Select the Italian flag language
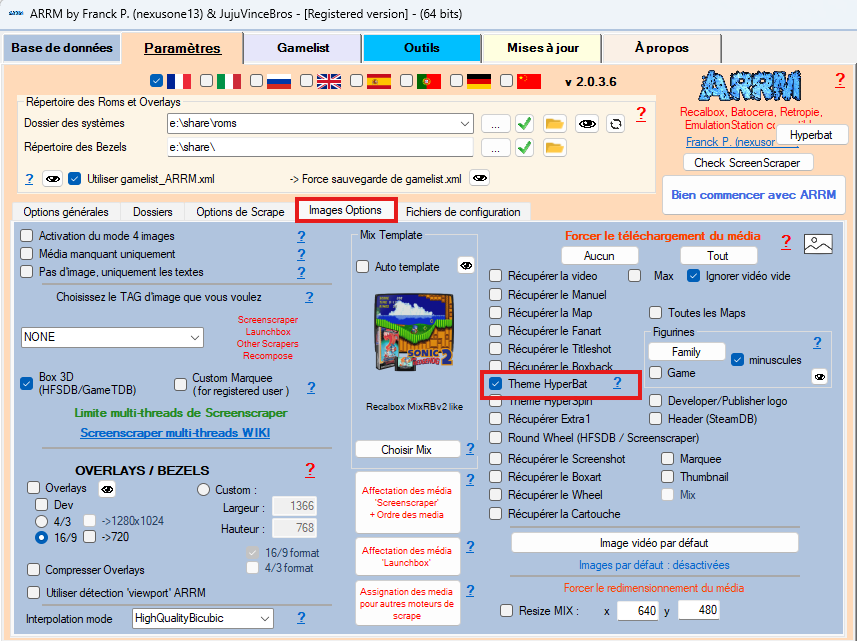The image size is (857, 641). (x=229, y=81)
